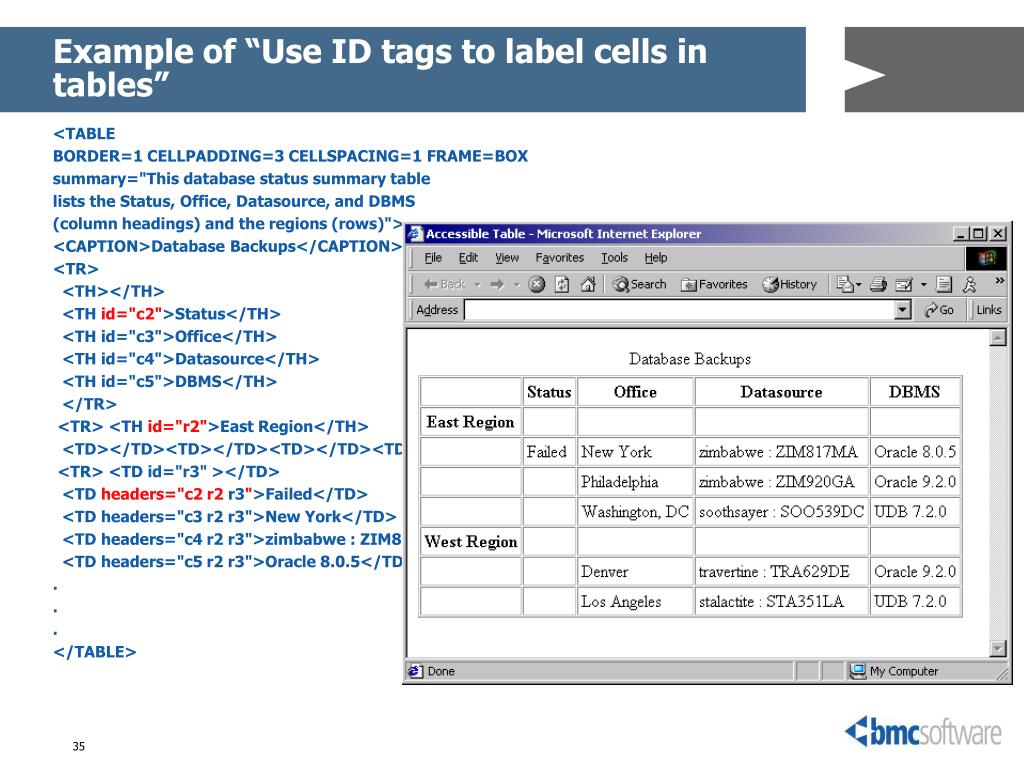Viewport: 1024px width, 768px height.
Task: Click the Go button
Action: 939,310
